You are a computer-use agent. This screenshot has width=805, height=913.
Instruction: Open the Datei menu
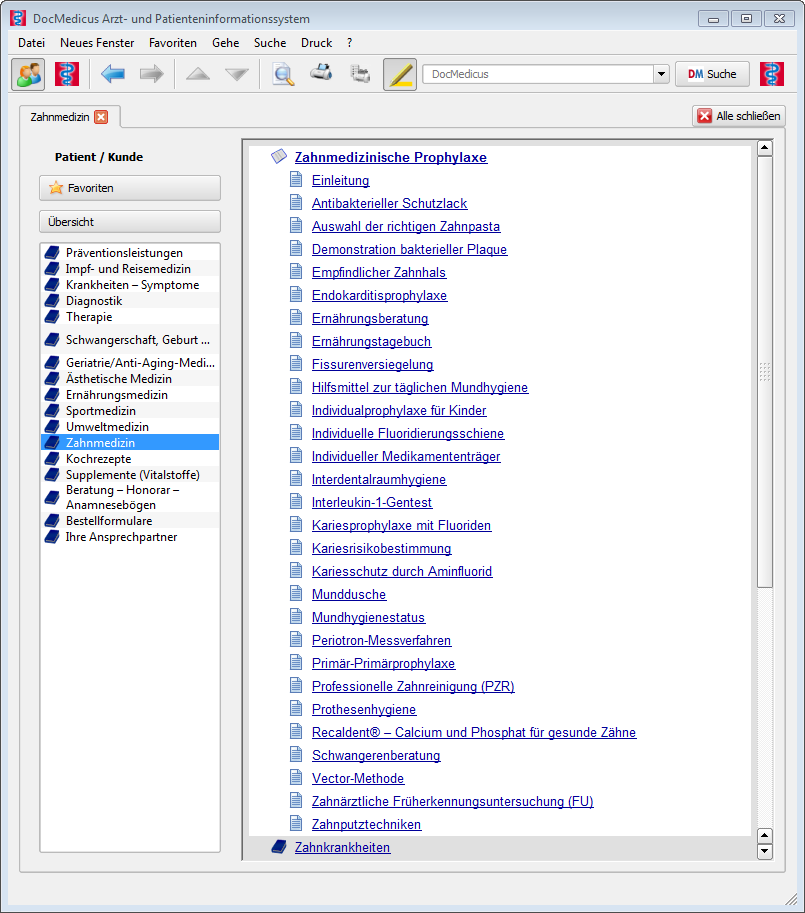click(x=31, y=43)
